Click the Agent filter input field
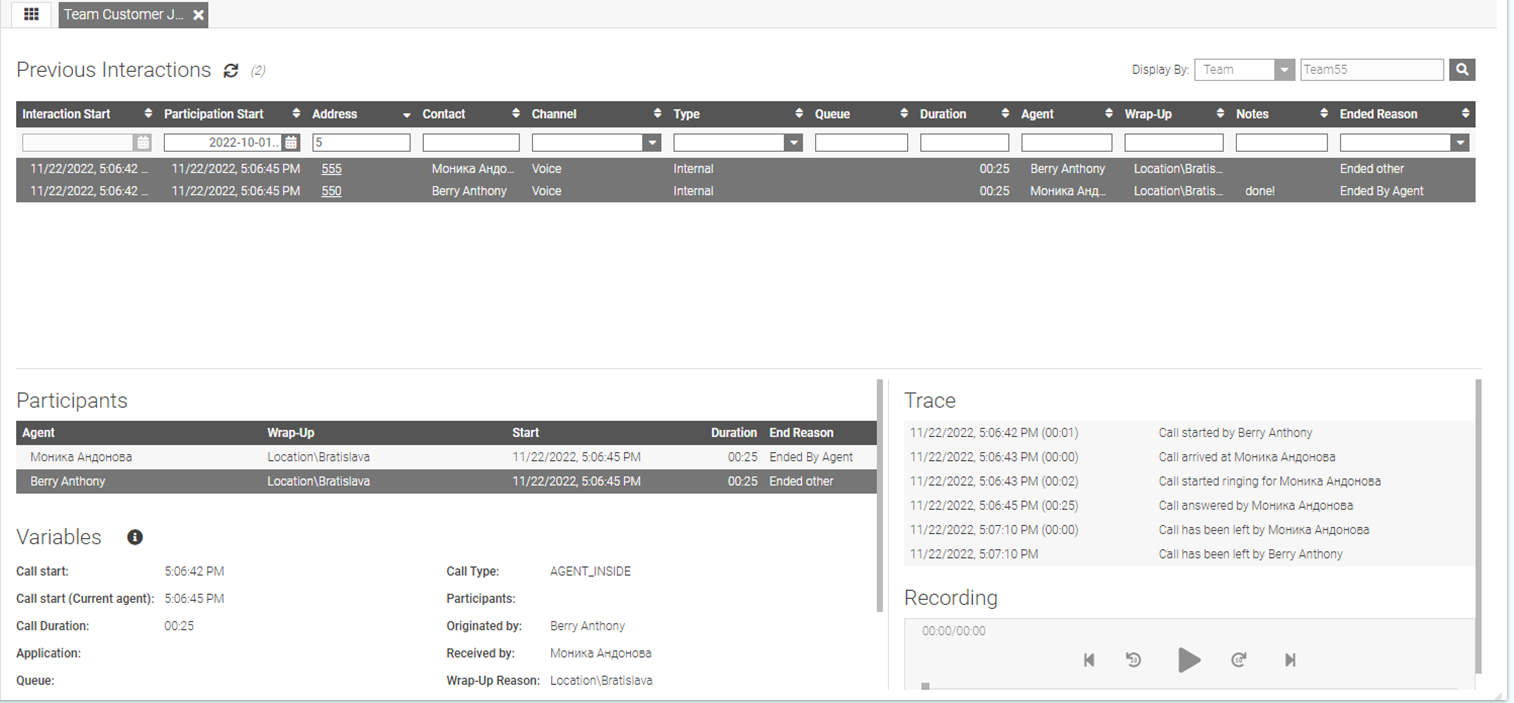 point(1066,143)
